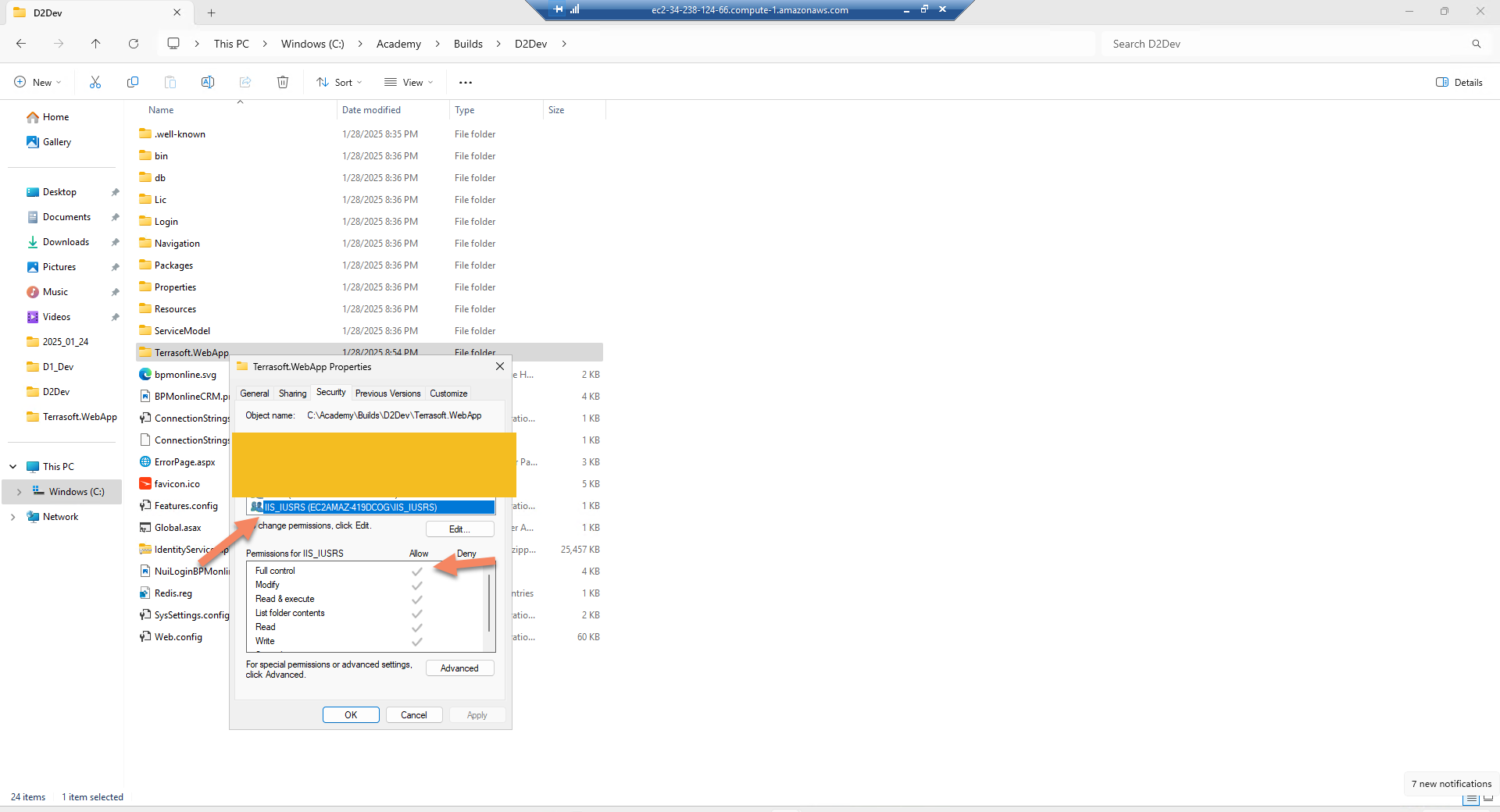This screenshot has width=1500, height=812.
Task: Sort by the Date modified column header
Action: pos(394,110)
